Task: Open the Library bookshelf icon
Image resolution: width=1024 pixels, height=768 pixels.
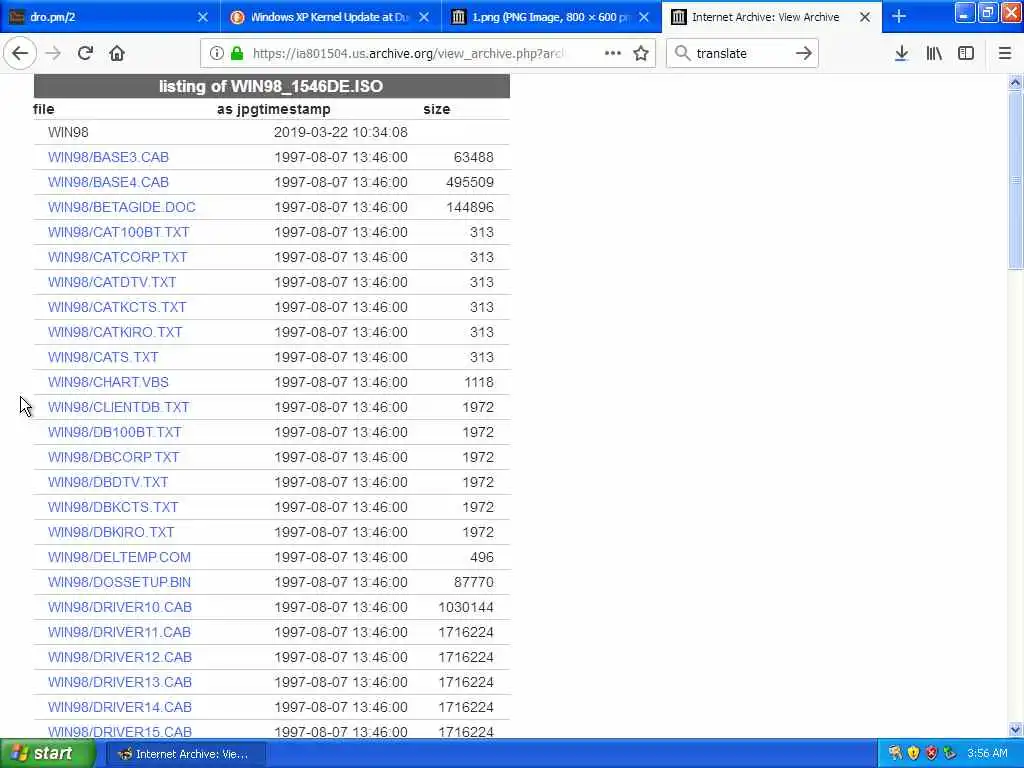Action: point(934,54)
